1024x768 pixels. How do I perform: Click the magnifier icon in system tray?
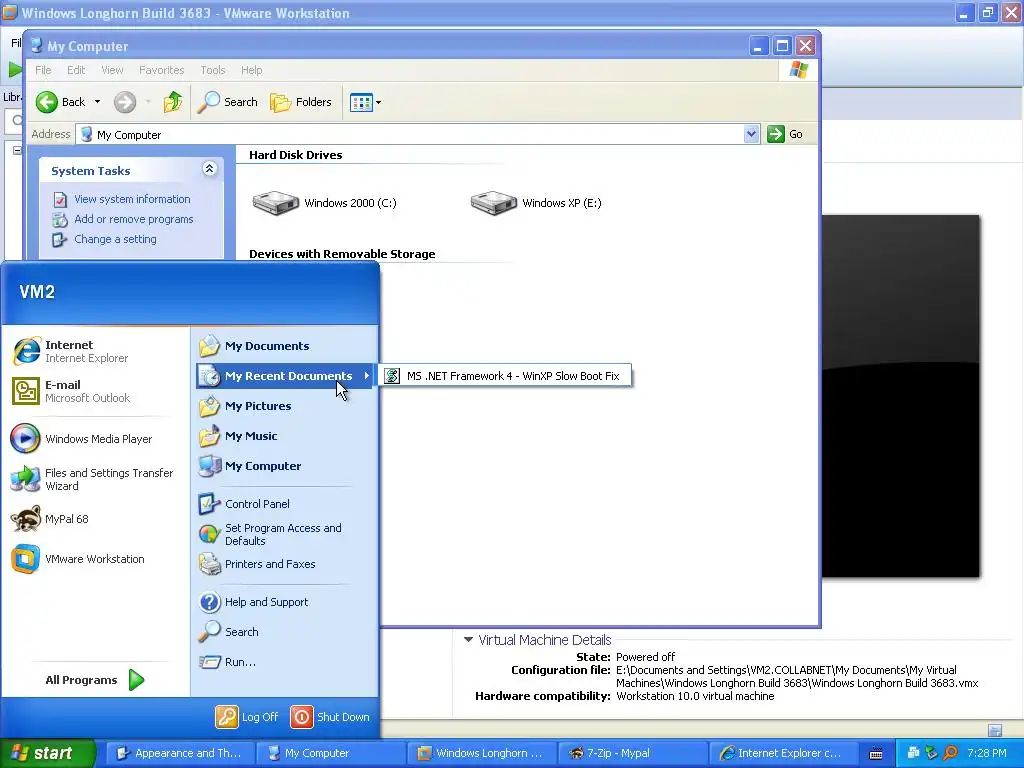(x=950, y=753)
